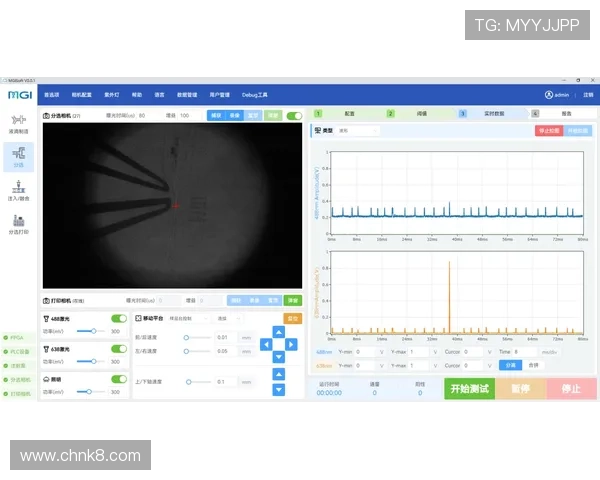This screenshot has height=480, width=600.
Task: Open the 相机配置 menu
Action: (x=81, y=95)
